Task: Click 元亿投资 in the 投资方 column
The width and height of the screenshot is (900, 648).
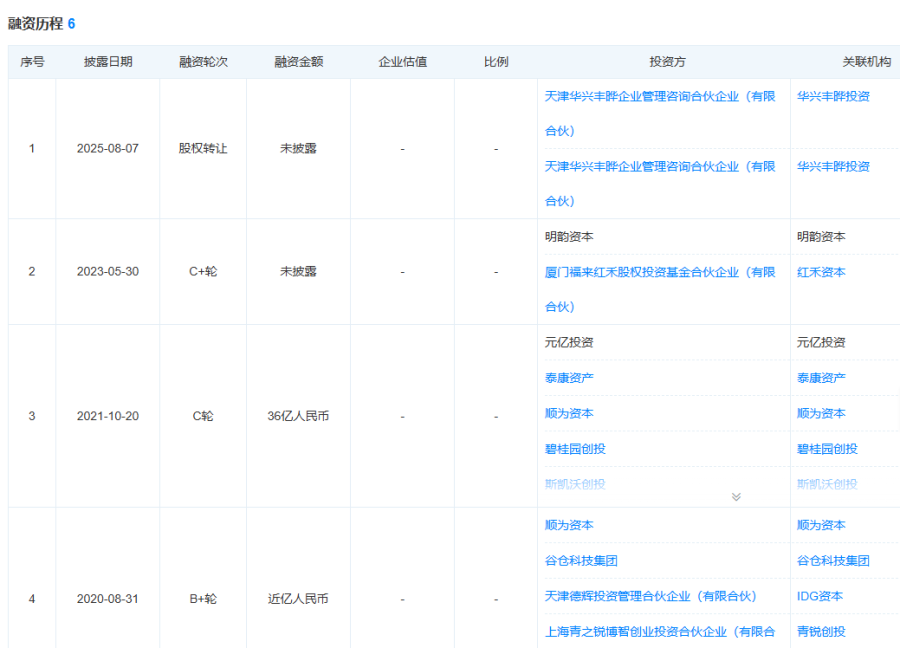Action: pos(569,342)
